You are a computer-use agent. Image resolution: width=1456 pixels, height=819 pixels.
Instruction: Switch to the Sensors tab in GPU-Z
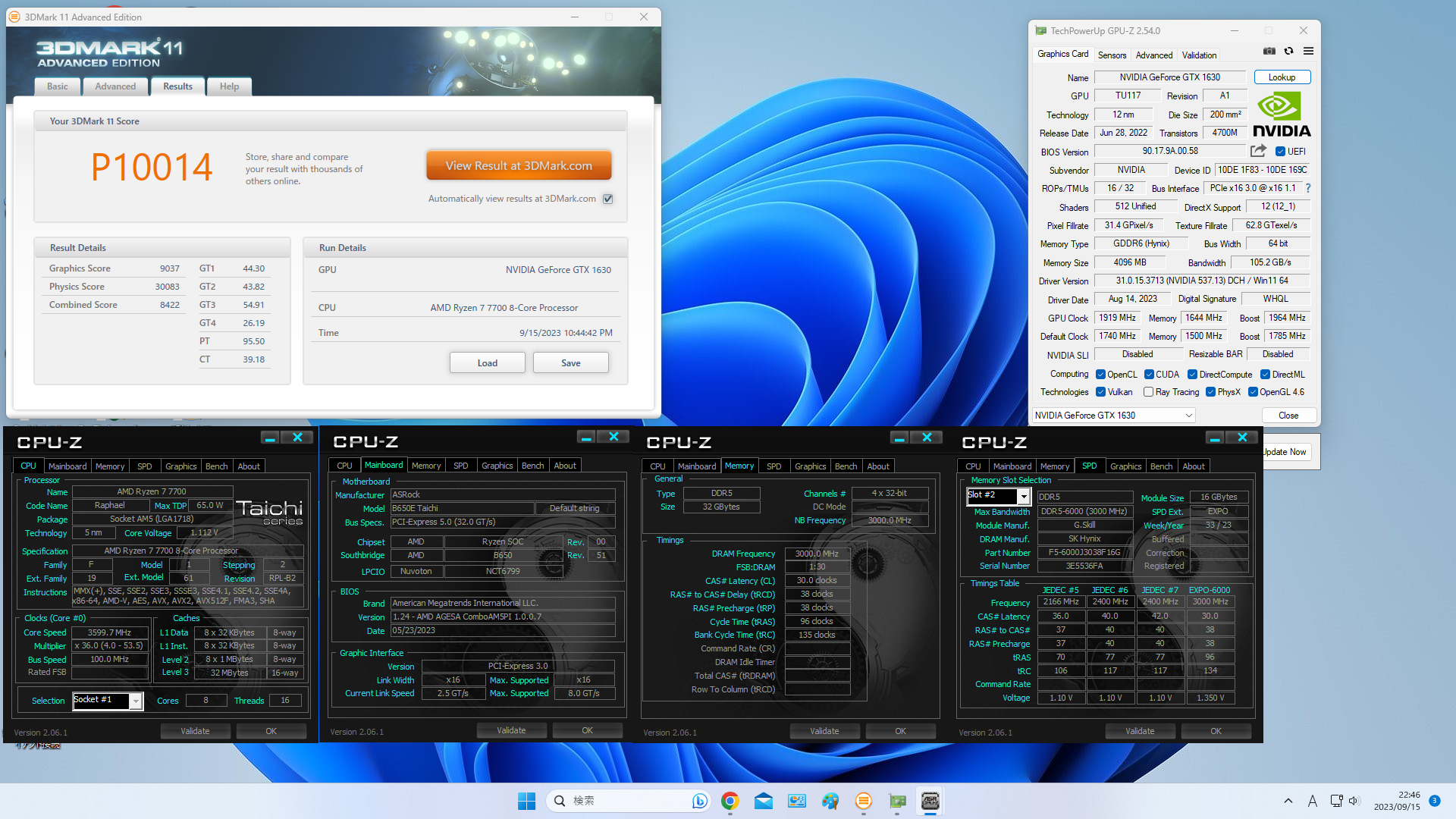(1112, 55)
